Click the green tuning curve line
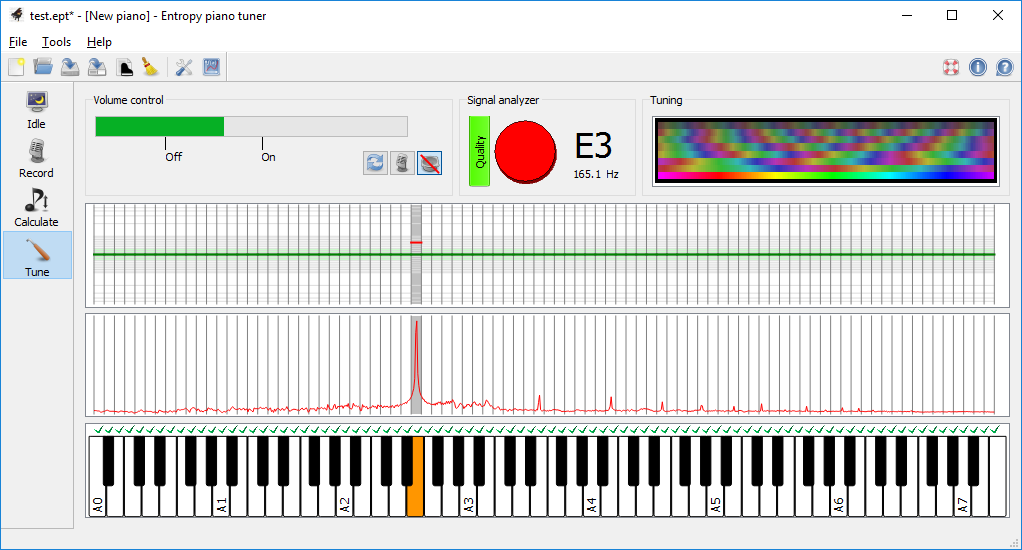This screenshot has width=1022, height=550. coord(544,254)
